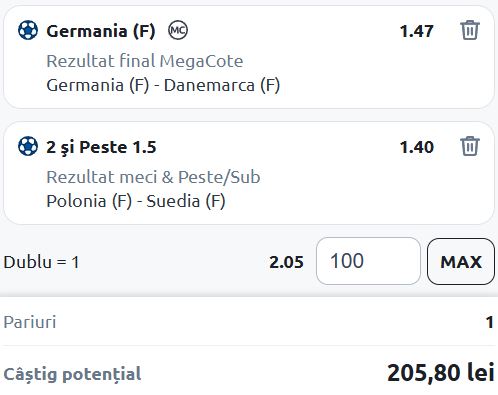Focus the stake input showing 100
The width and height of the screenshot is (498, 395).
(368, 261)
